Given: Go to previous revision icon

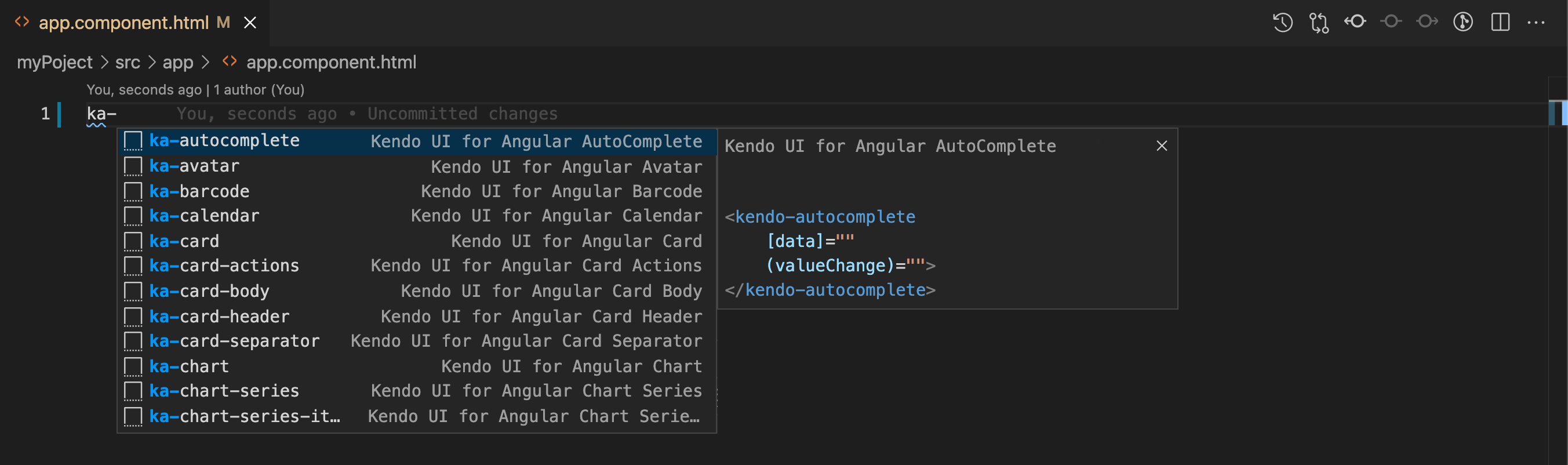Looking at the screenshot, I should point(1355,22).
